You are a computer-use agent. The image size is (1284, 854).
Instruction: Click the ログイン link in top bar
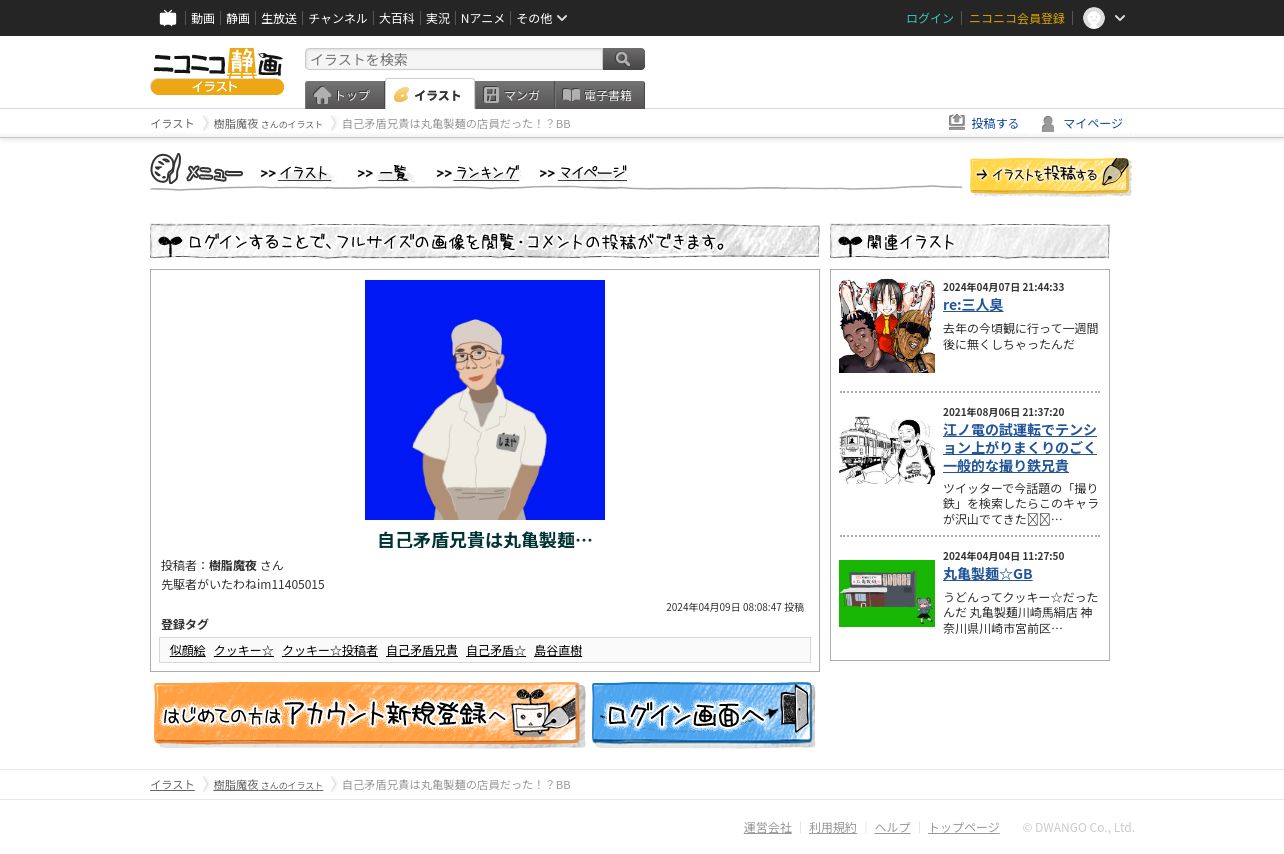click(x=930, y=18)
